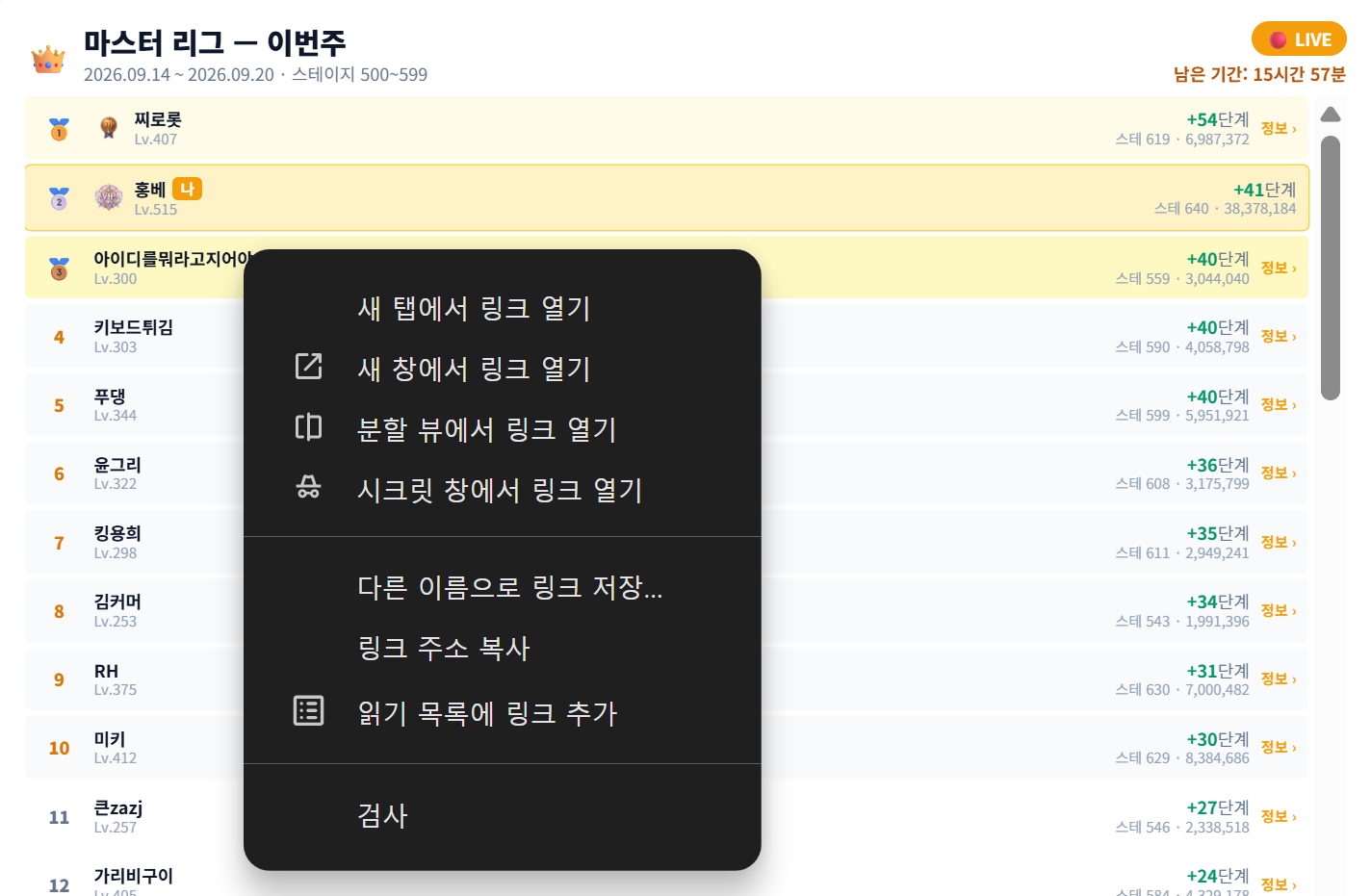Click the 남은 기간: 15시간 57분 text
The image size is (1371, 896).
[x=1259, y=74]
